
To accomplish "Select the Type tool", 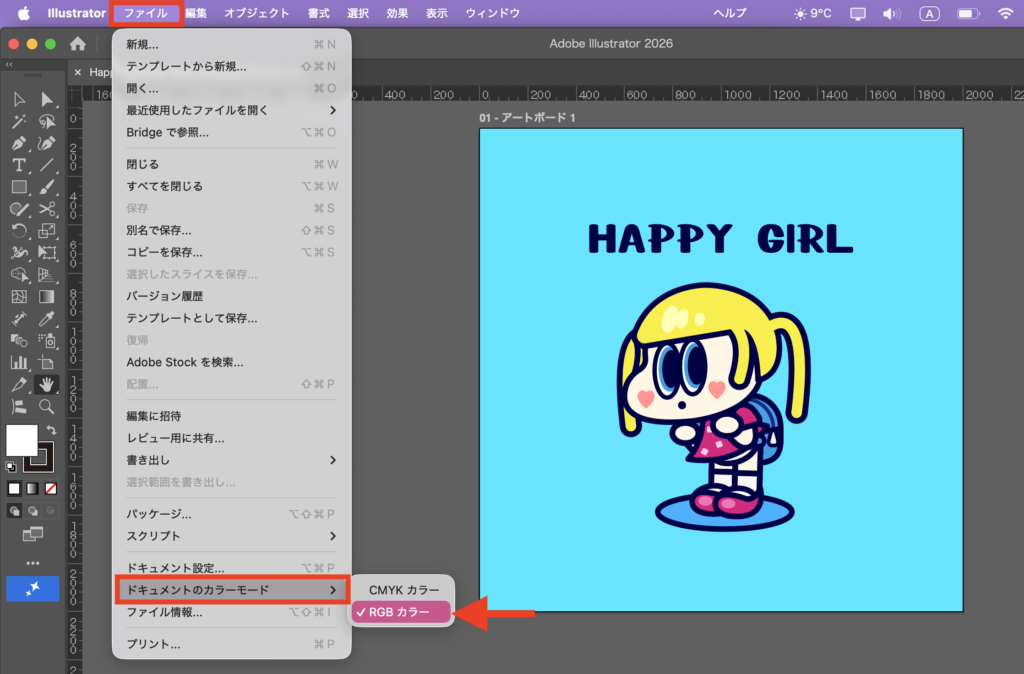I will point(19,165).
